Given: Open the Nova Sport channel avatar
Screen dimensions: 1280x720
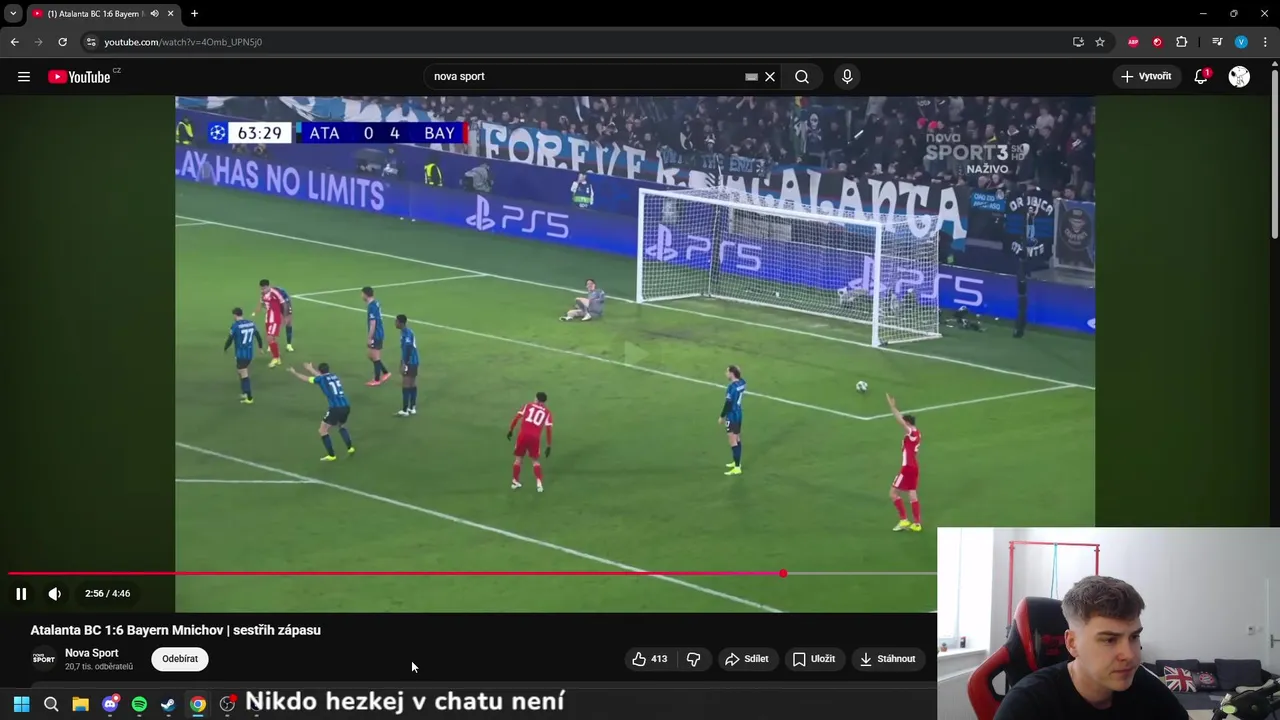Looking at the screenshot, I should (x=43, y=659).
